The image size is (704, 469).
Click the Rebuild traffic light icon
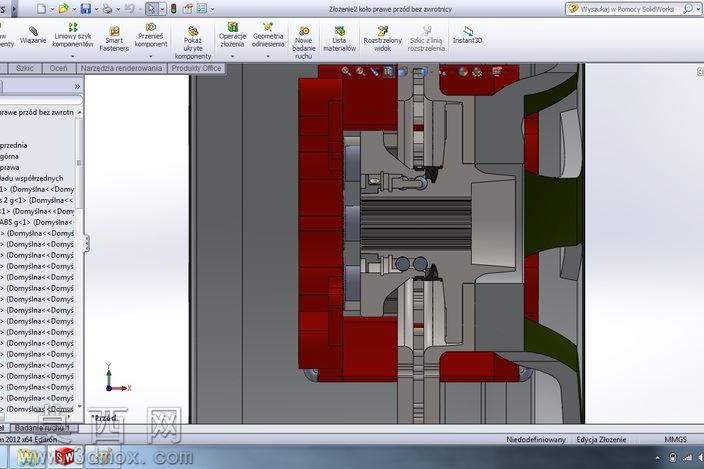(x=173, y=9)
